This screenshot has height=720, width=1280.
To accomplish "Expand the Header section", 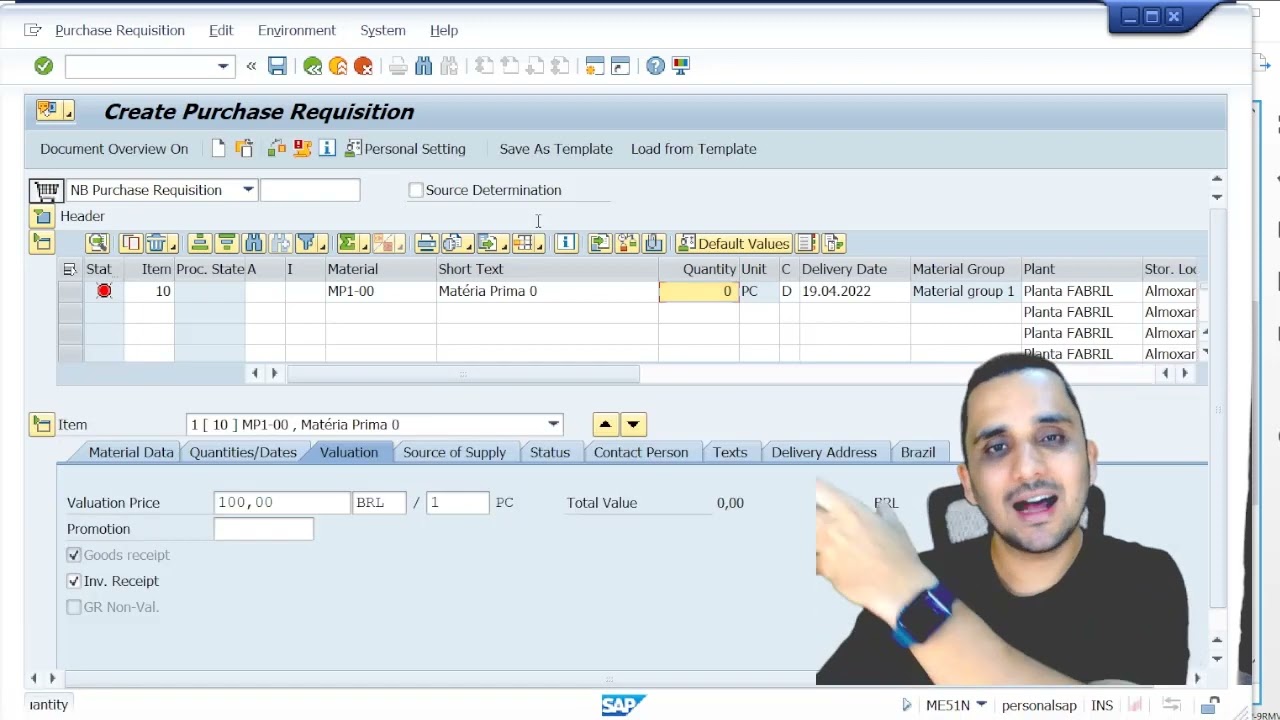I will click(42, 216).
